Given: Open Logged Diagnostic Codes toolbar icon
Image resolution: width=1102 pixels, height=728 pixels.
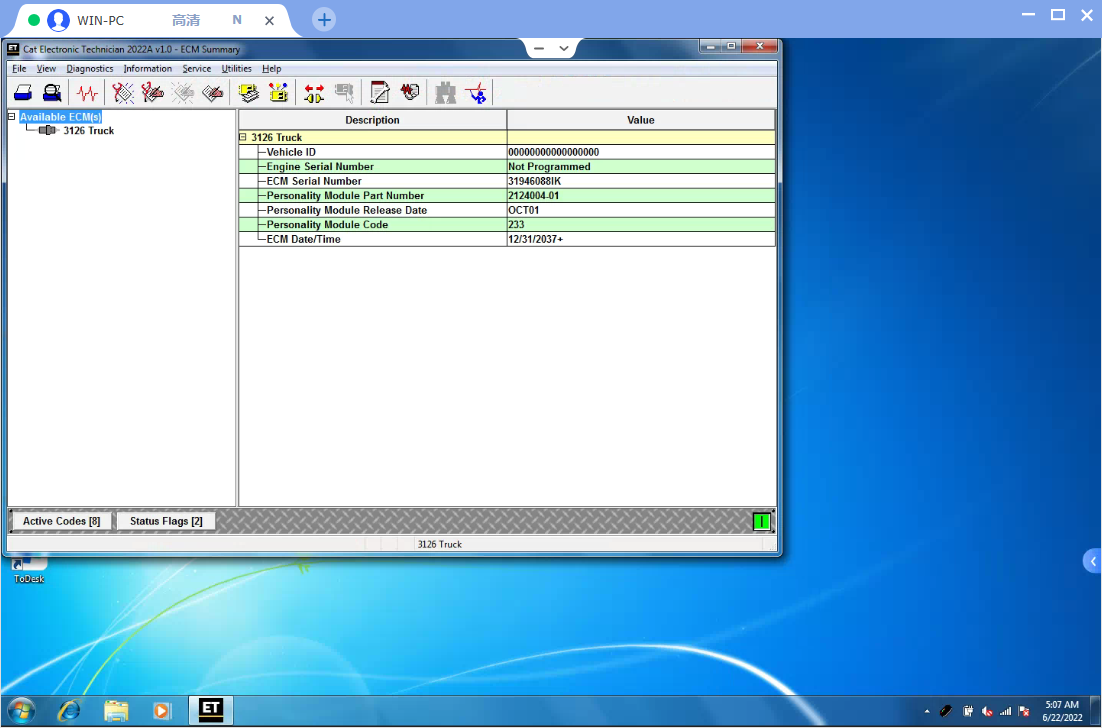Looking at the screenshot, I should click(152, 93).
